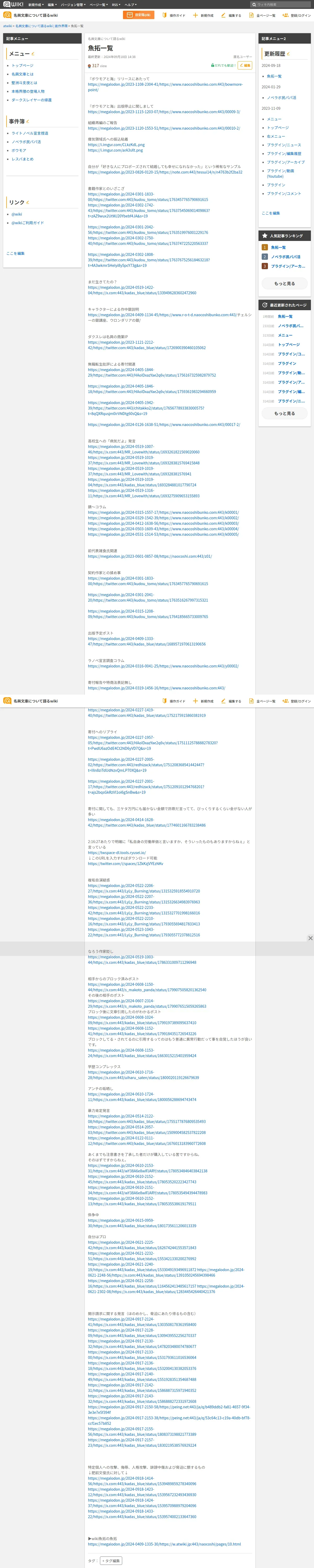The width and height of the screenshot is (314, 1568).
Task: Click もっと見る under 最近更新されたページ
Action: point(284,413)
